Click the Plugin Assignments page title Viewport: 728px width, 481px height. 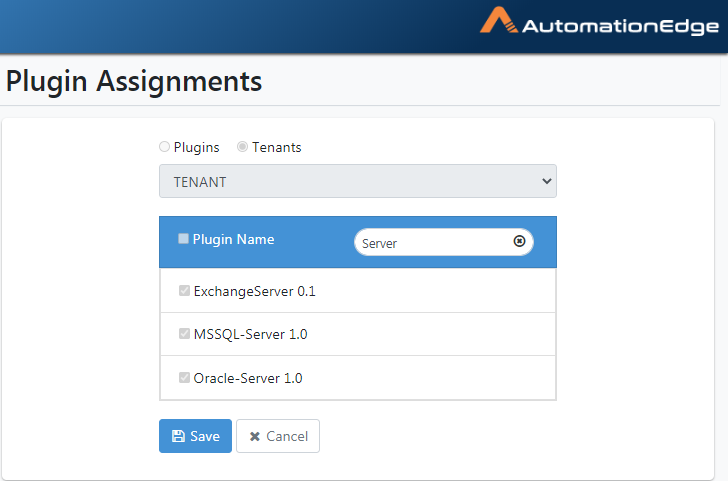pyautogui.click(x=134, y=81)
